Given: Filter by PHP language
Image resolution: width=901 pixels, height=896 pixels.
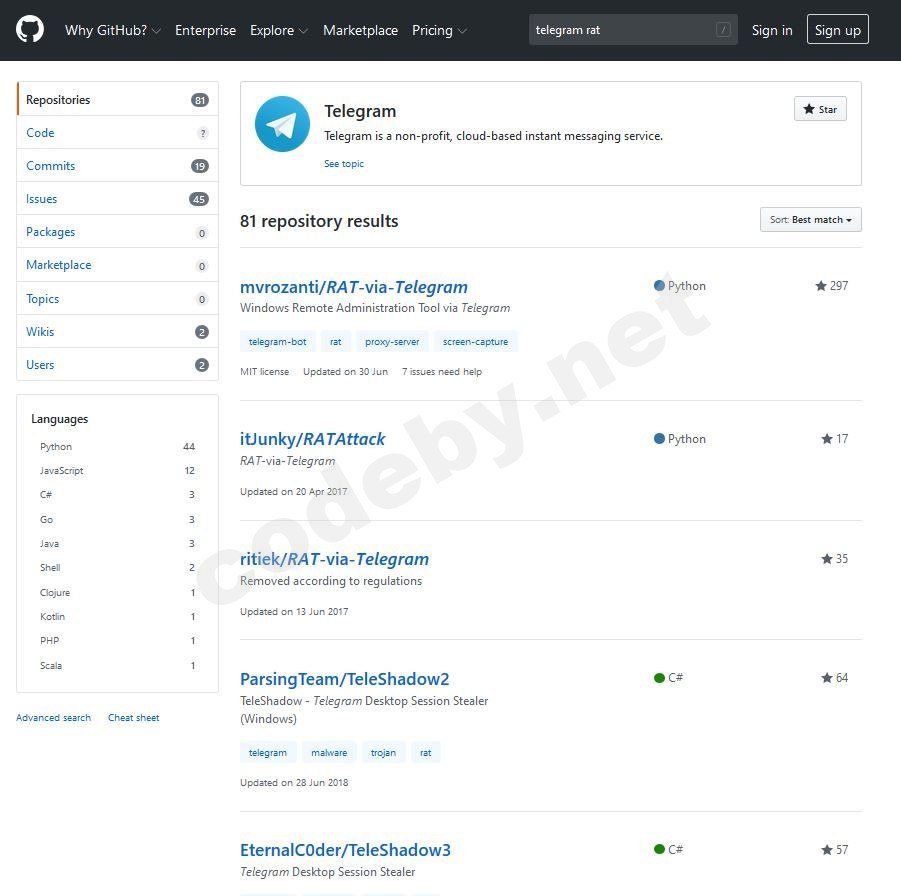Looking at the screenshot, I should click(117, 641).
